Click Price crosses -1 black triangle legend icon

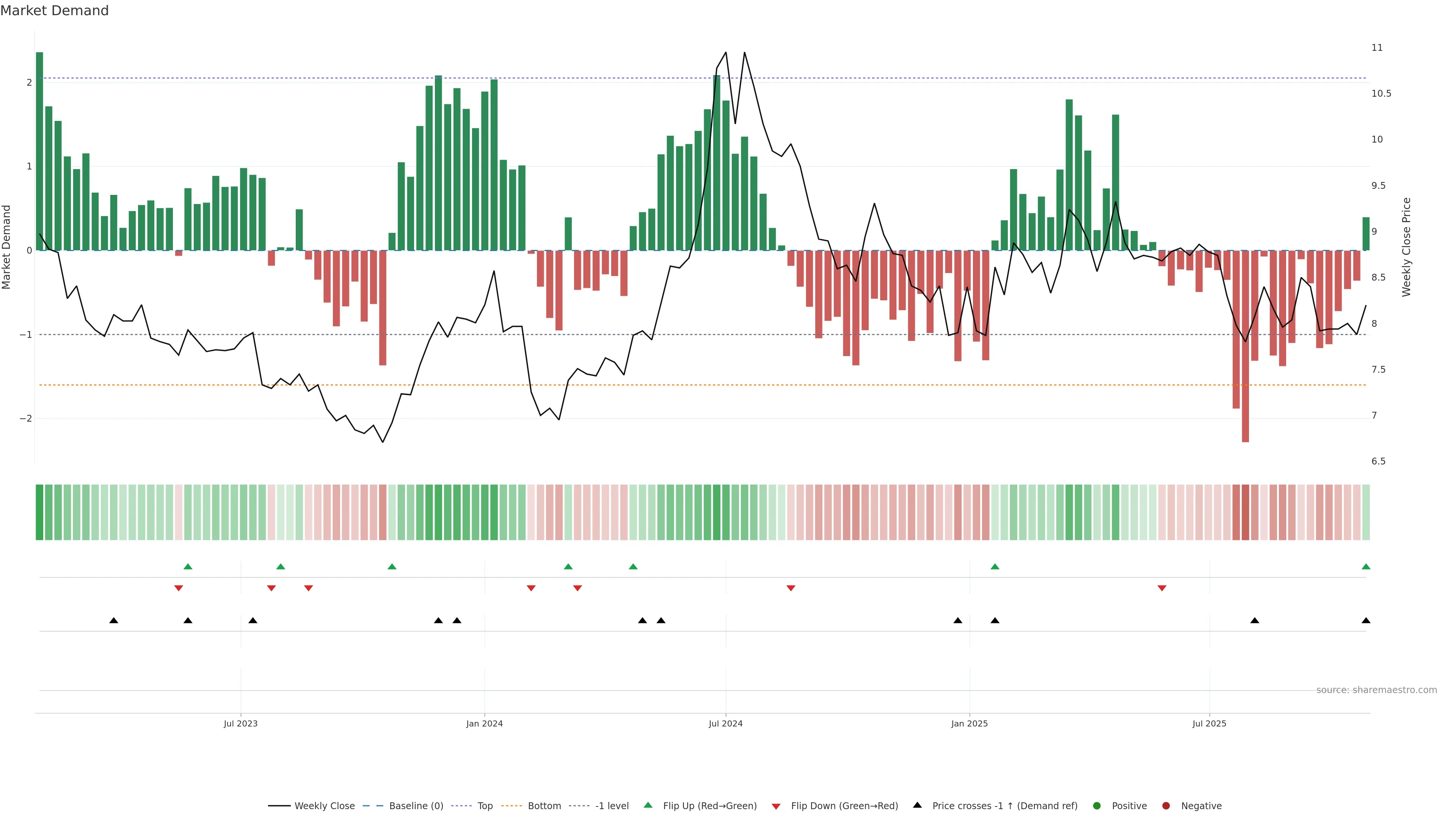[917, 805]
